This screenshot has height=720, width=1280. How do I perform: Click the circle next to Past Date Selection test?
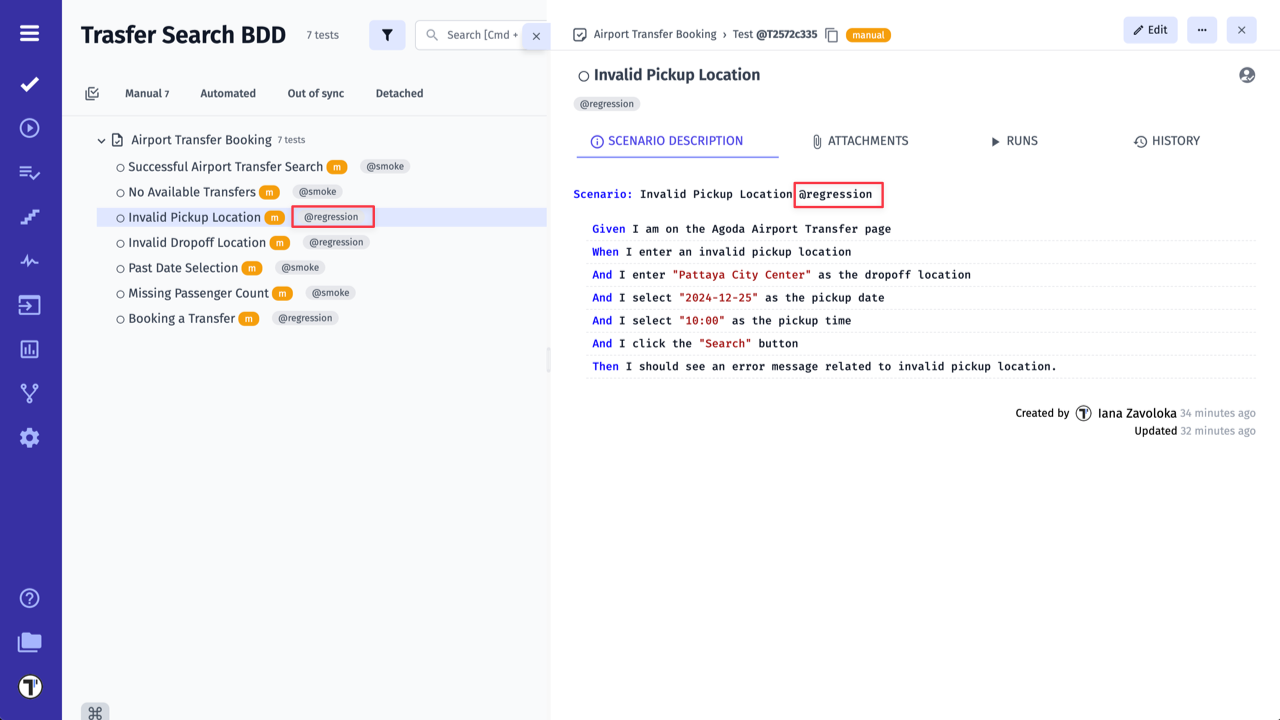pos(120,267)
